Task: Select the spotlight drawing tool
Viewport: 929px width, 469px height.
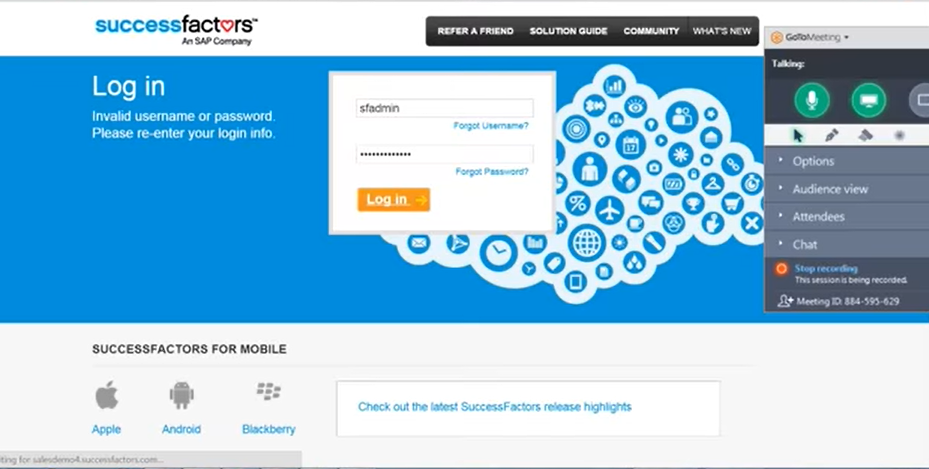Action: (899, 136)
